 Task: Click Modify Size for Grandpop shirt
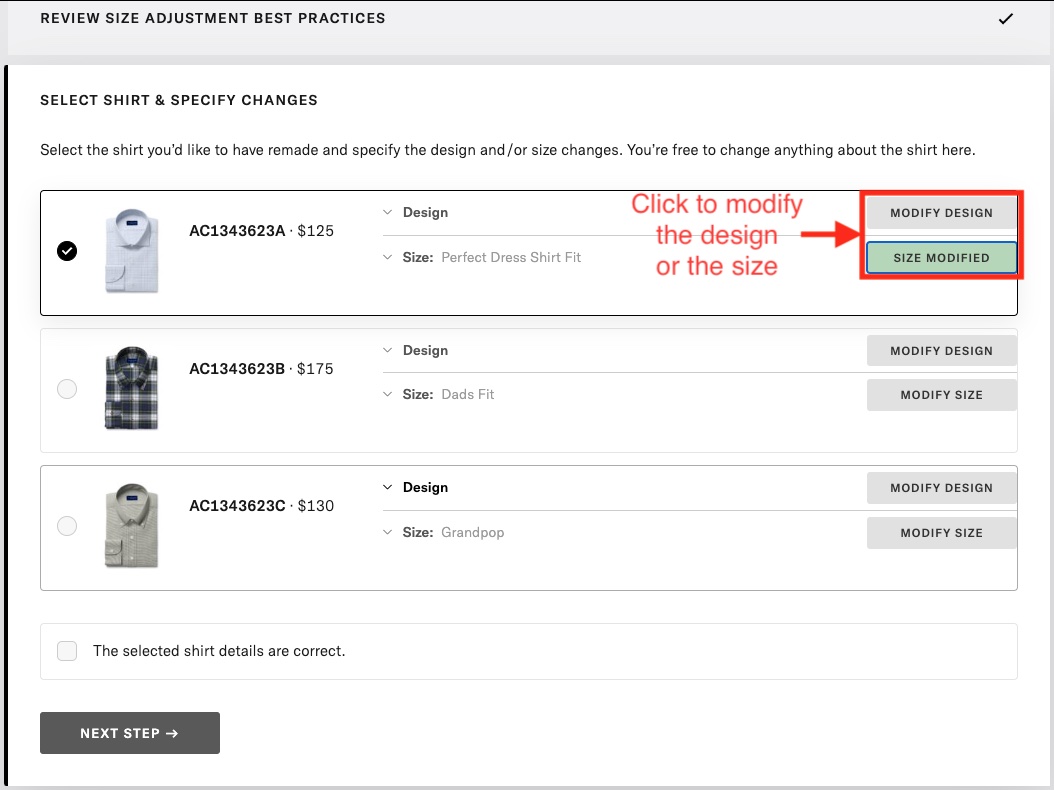click(941, 533)
